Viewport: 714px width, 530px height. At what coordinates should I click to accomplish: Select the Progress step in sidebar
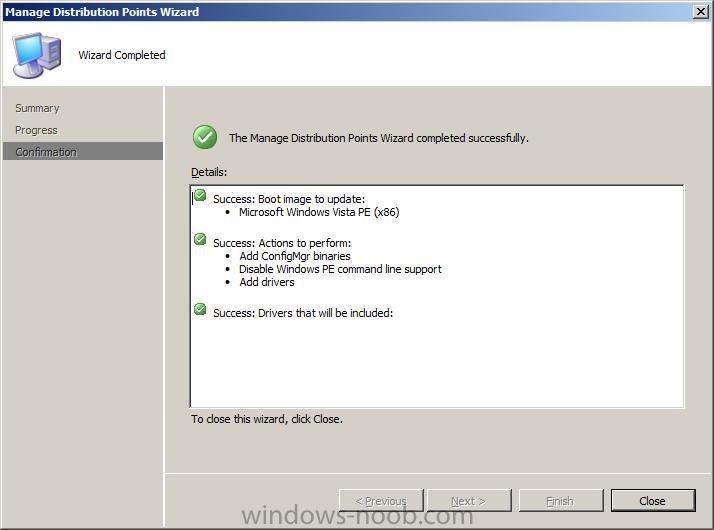tap(36, 130)
